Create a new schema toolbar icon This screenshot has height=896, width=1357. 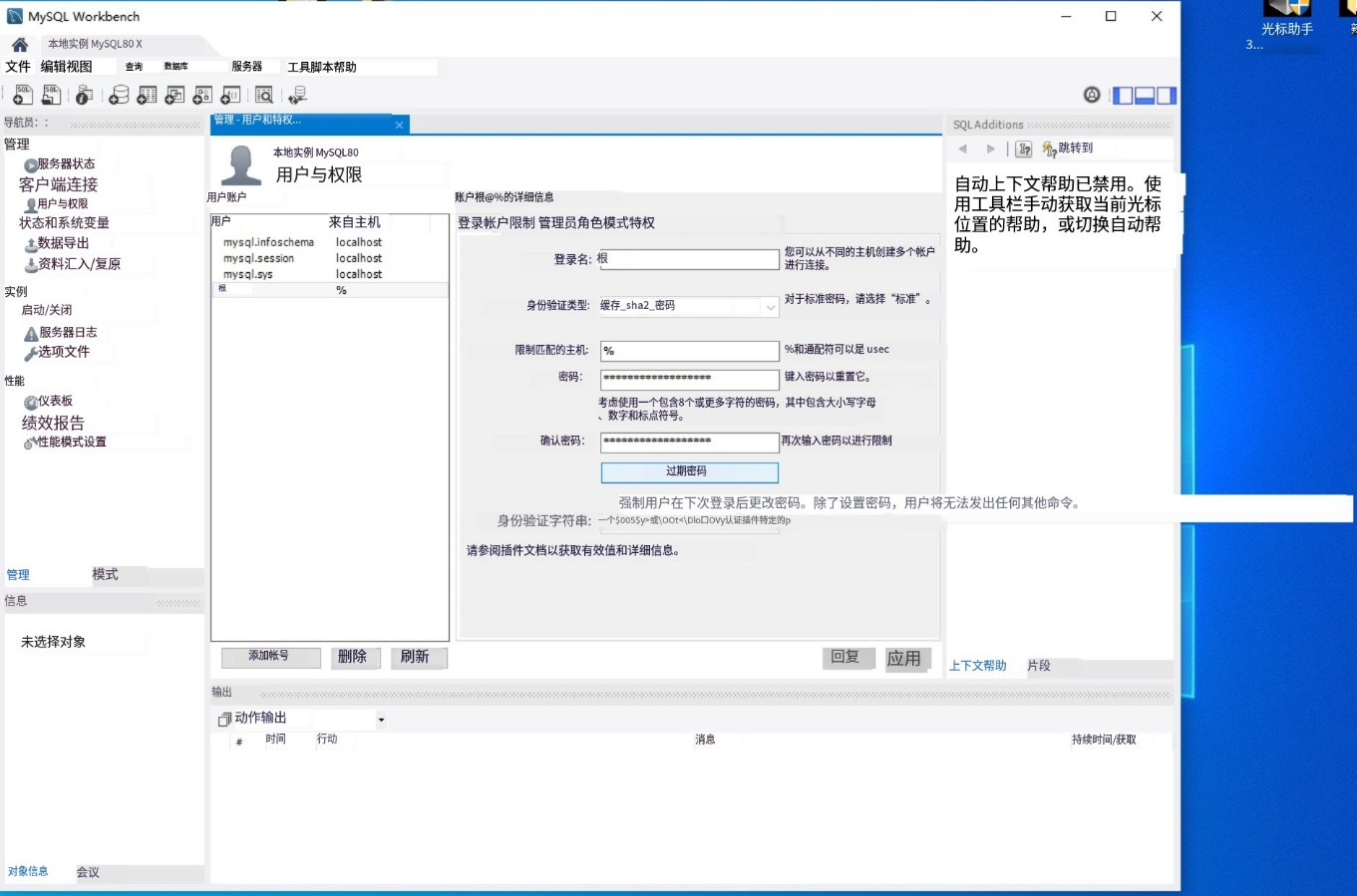[119, 95]
